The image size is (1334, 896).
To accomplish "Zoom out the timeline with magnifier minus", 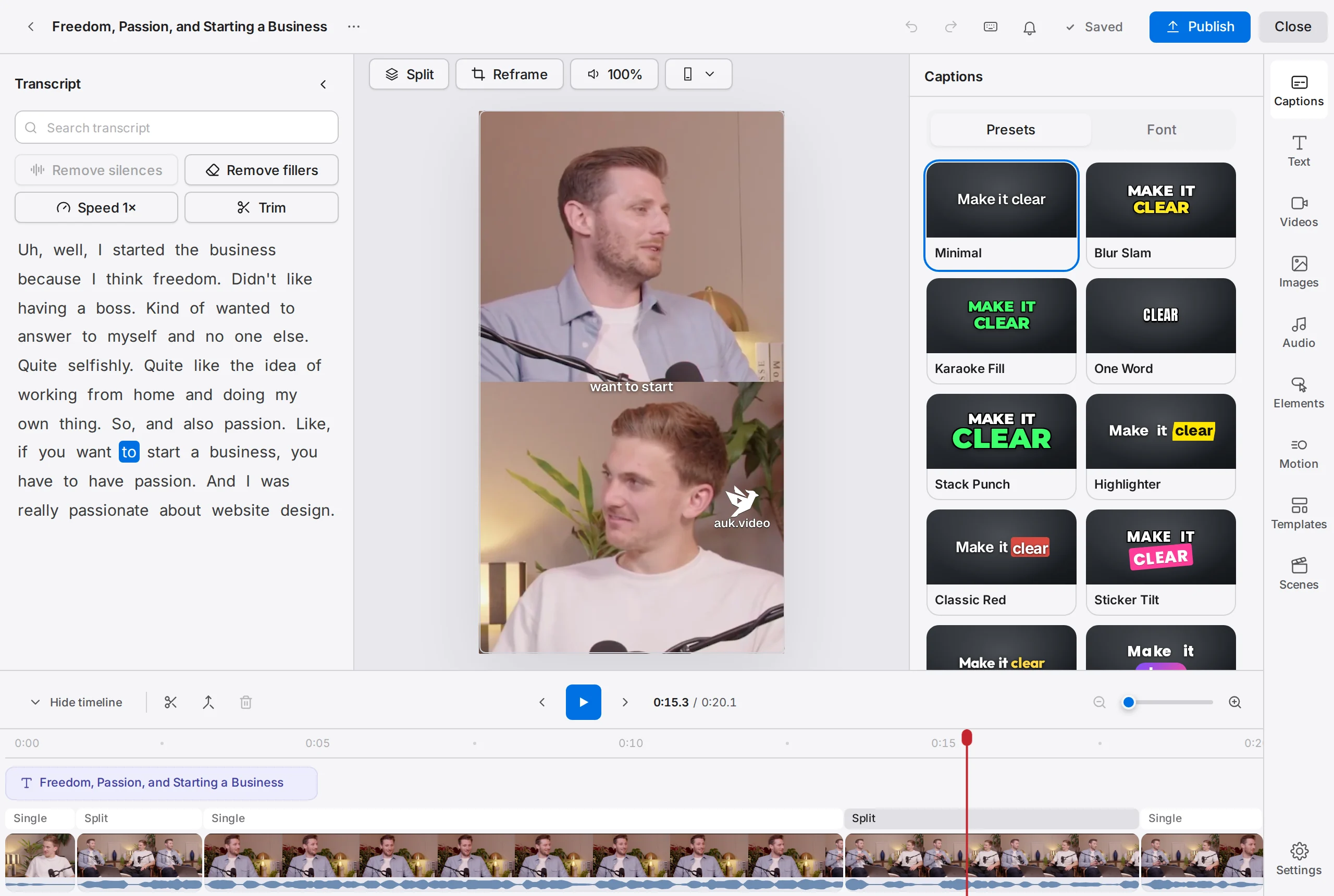I will (x=1099, y=702).
